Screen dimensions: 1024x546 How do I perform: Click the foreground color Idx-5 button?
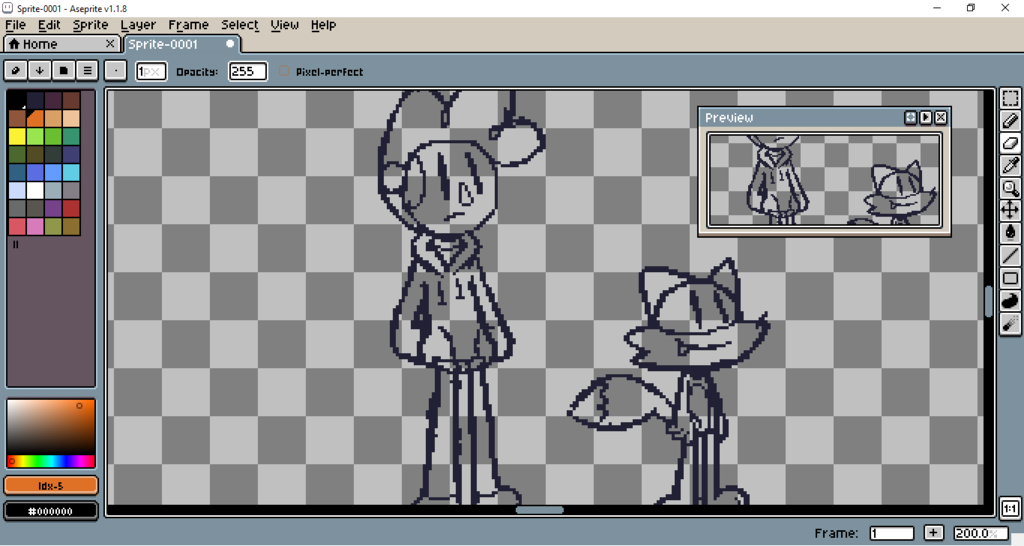[51, 485]
